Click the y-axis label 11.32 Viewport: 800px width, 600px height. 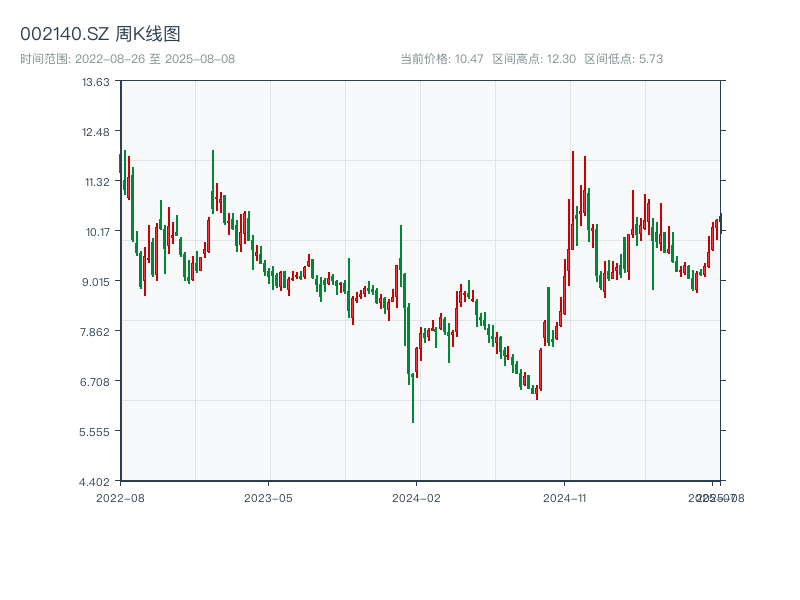(x=97, y=182)
